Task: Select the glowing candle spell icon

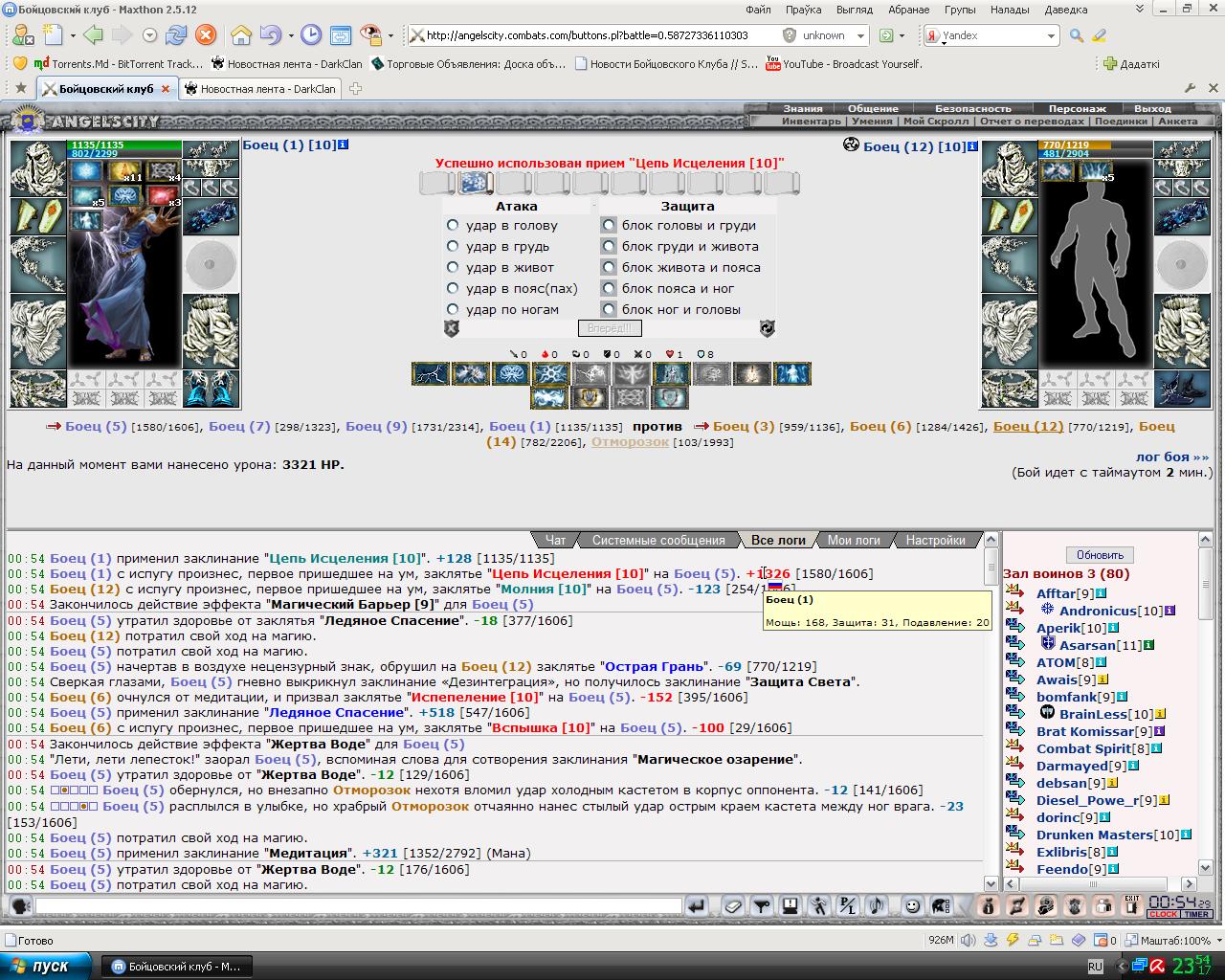Action: (x=751, y=373)
